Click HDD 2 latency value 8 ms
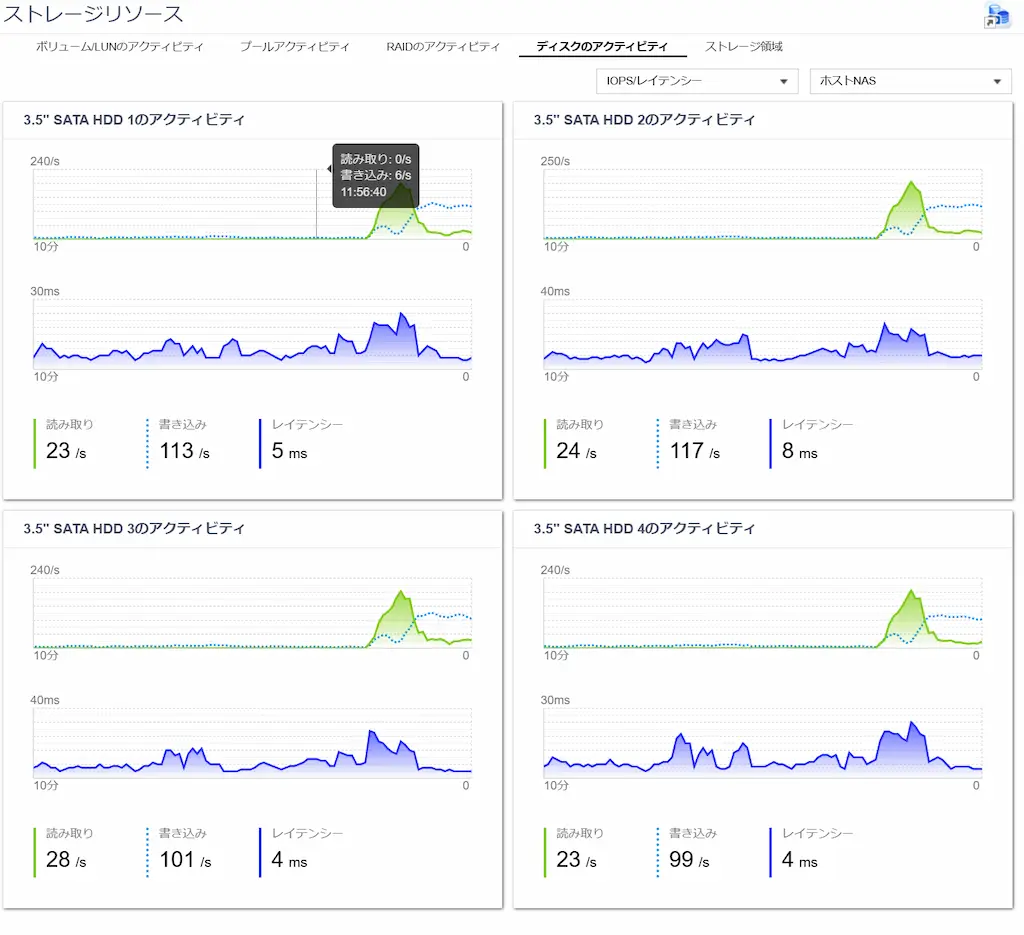Image resolution: width=1024 pixels, height=935 pixels. click(x=799, y=451)
